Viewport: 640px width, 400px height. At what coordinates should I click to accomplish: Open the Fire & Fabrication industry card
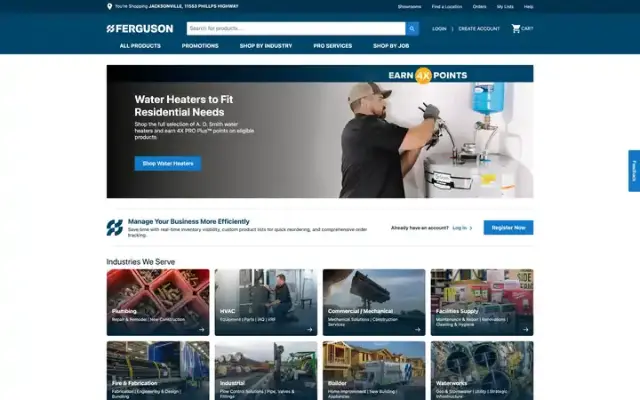coord(158,371)
